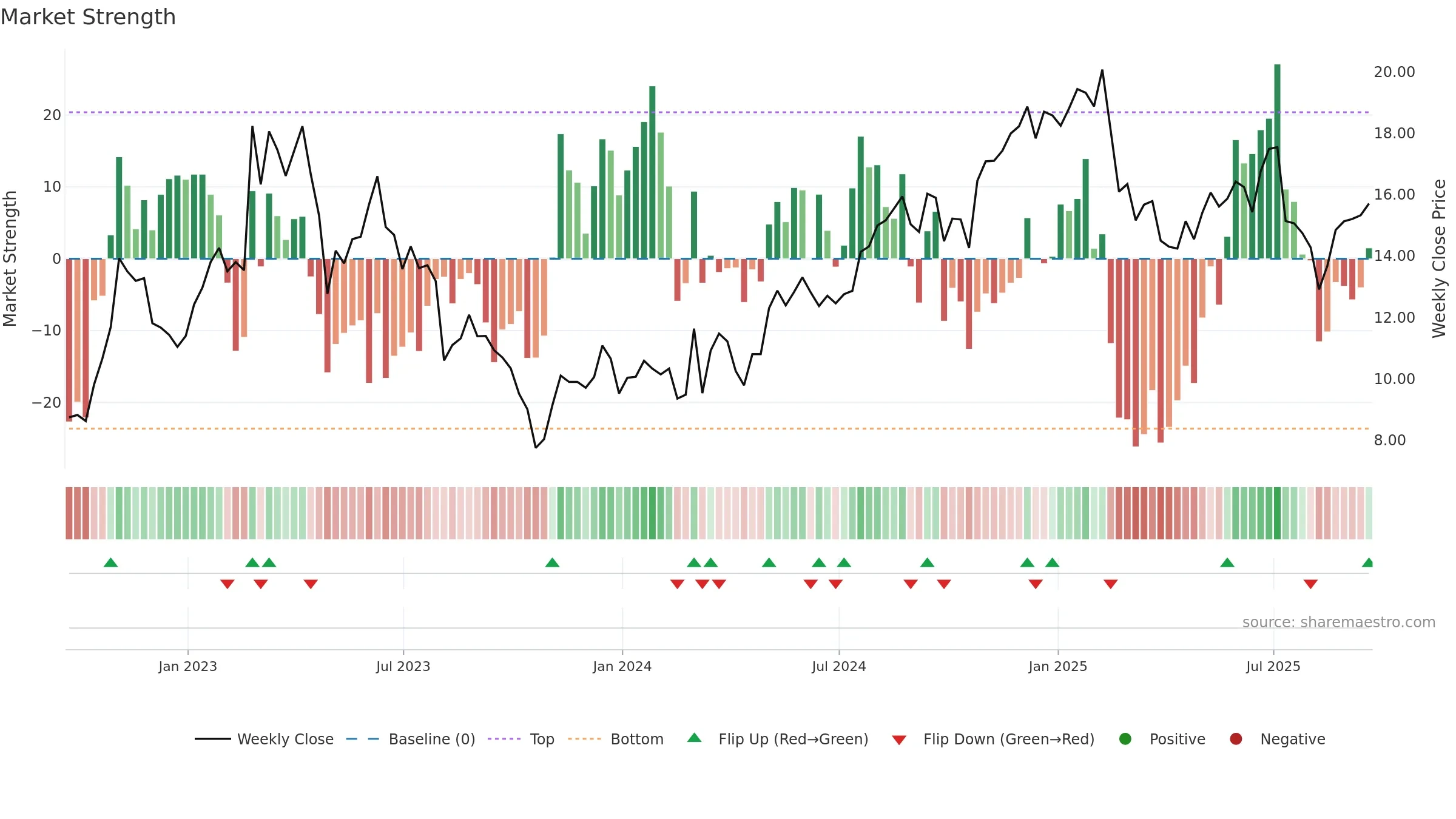The height and width of the screenshot is (819, 1456).
Task: Click the tallest green bar near Jul 2025
Action: (x=1277, y=161)
